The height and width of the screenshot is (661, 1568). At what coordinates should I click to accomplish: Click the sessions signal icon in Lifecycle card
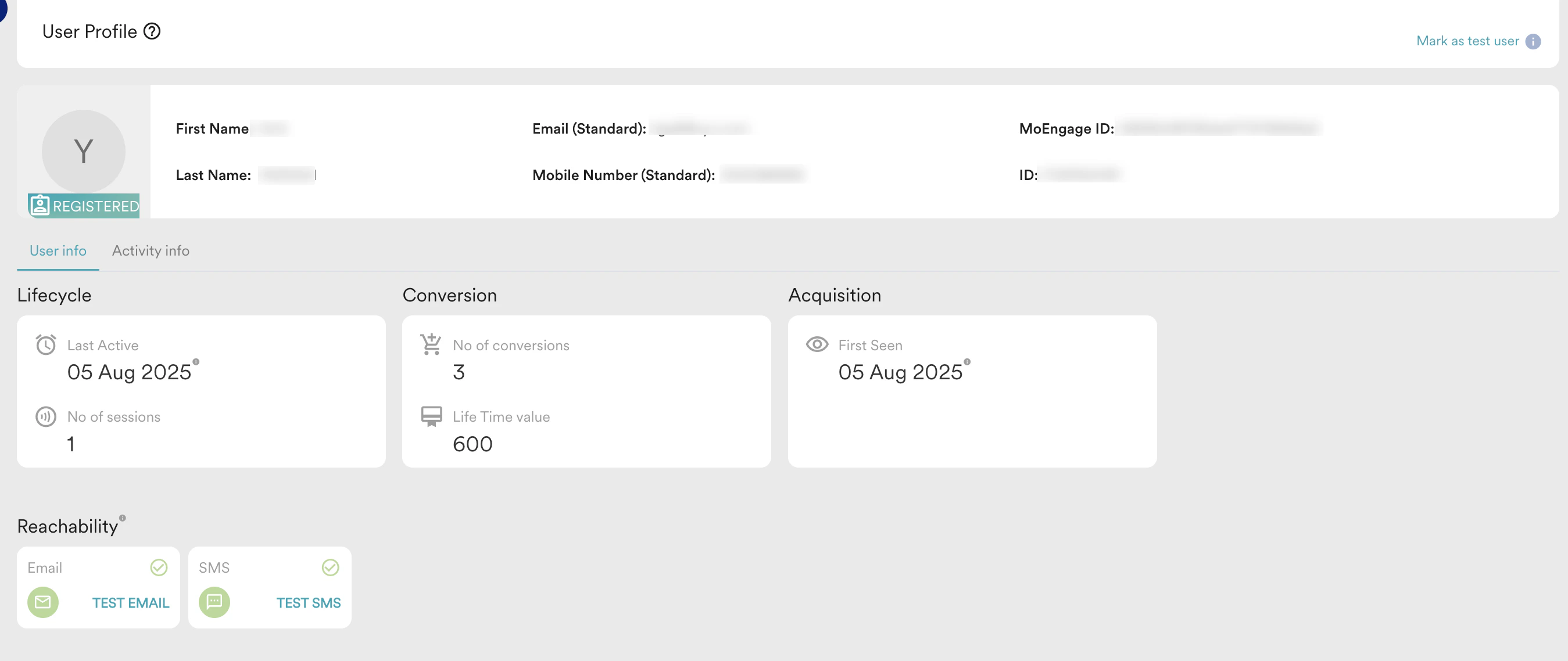[x=46, y=416]
